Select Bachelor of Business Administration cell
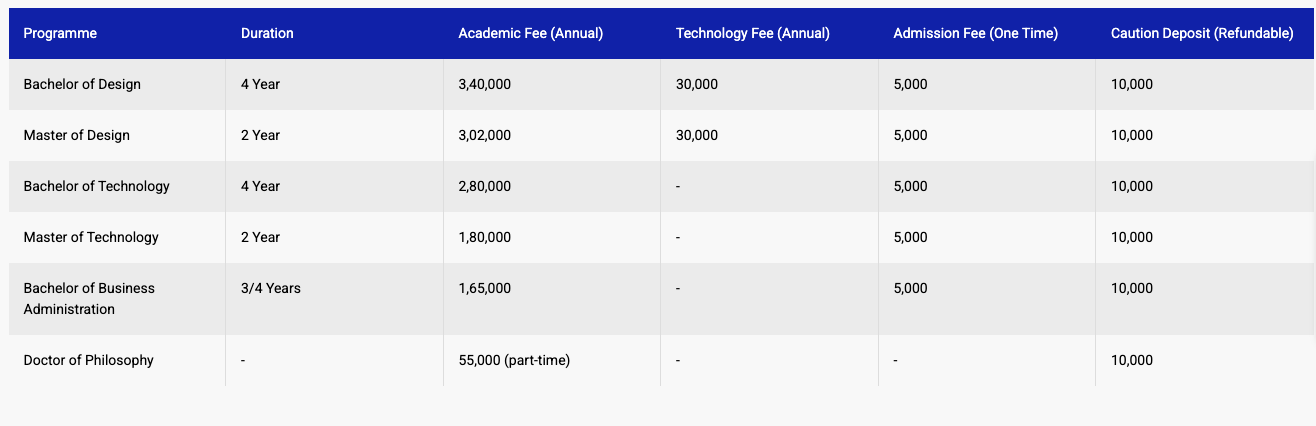Viewport: 1316px width, 426px height. click(89, 298)
